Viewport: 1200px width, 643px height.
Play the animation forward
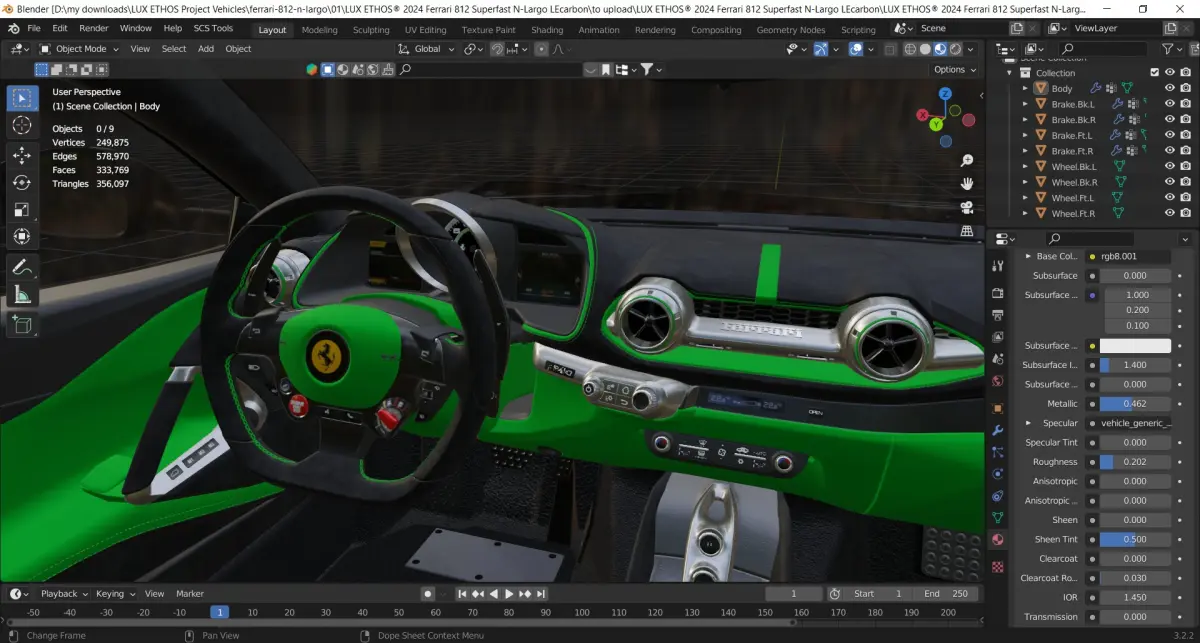(x=509, y=594)
